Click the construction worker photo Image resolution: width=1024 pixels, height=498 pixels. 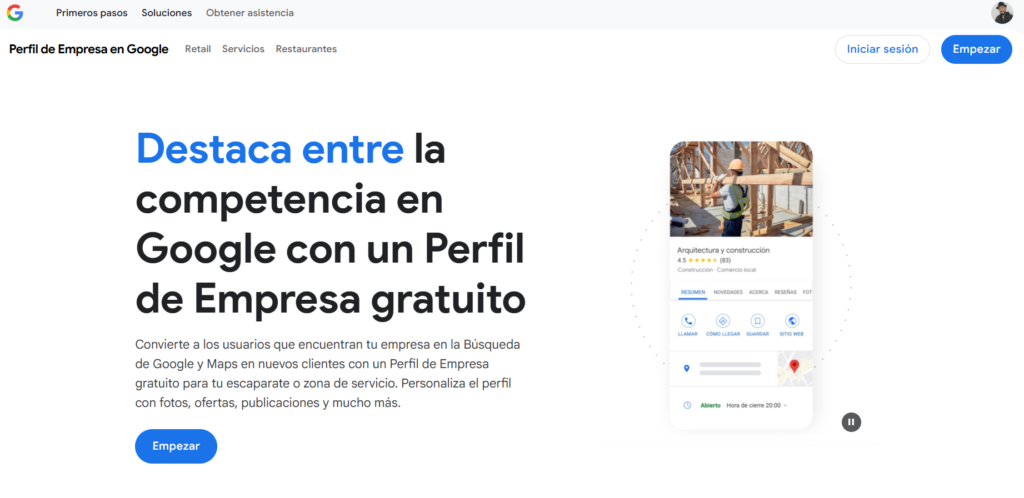pyautogui.click(x=741, y=189)
